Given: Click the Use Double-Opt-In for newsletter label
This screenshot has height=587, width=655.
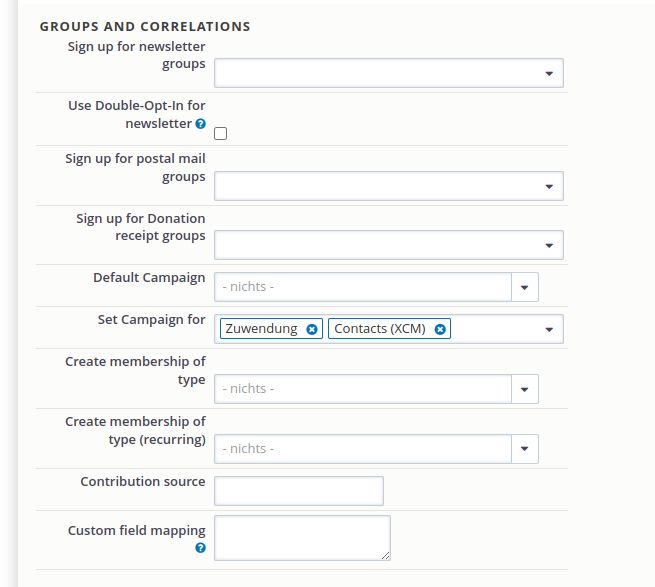Looking at the screenshot, I should tap(137, 114).
